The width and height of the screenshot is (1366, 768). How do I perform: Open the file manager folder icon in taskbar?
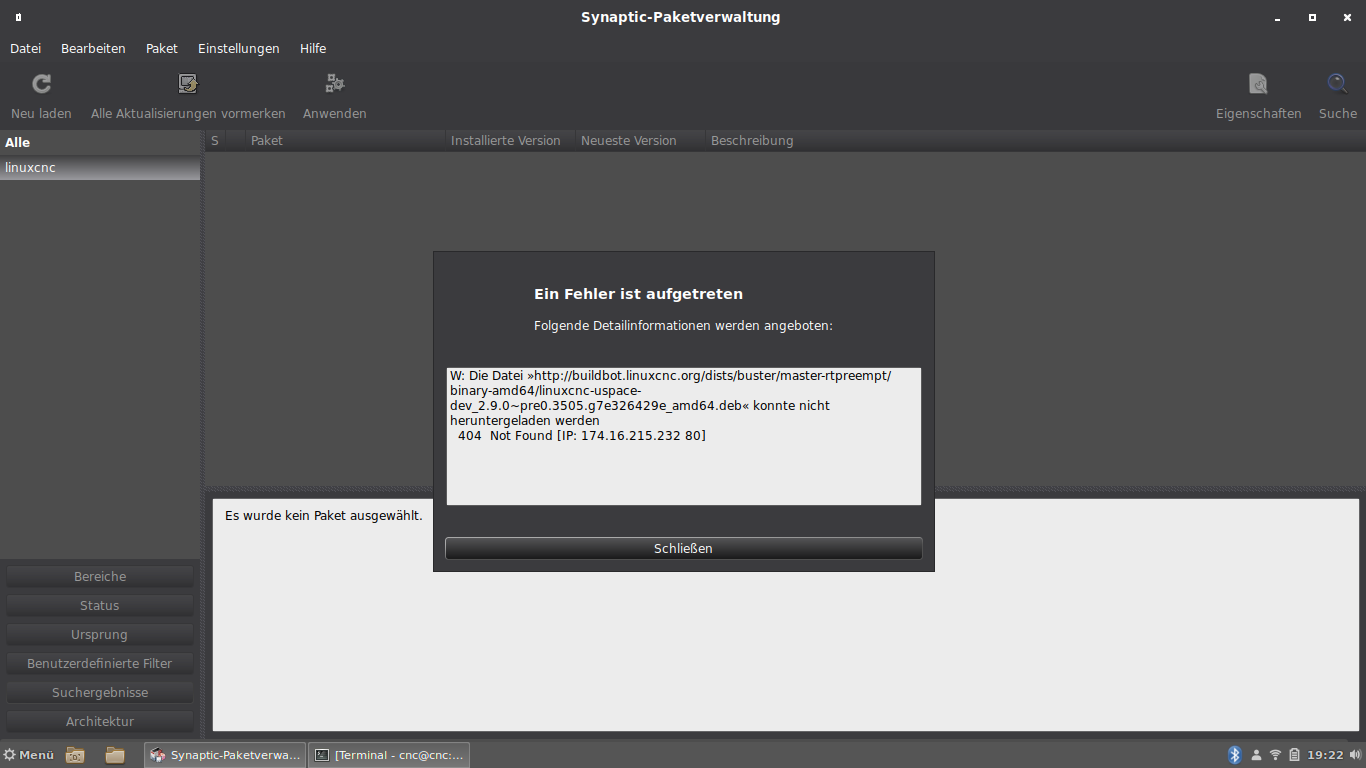click(x=115, y=755)
